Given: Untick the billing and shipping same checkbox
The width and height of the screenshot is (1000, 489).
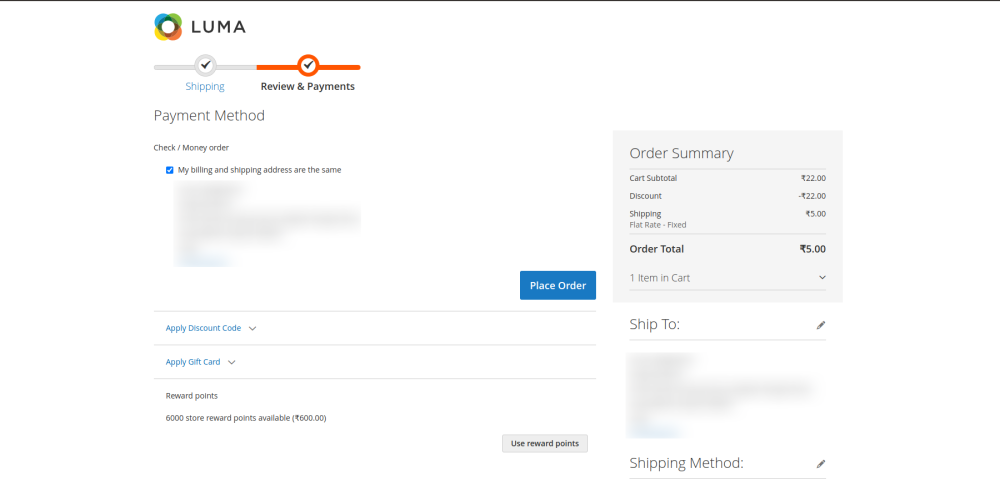Looking at the screenshot, I should coord(170,170).
